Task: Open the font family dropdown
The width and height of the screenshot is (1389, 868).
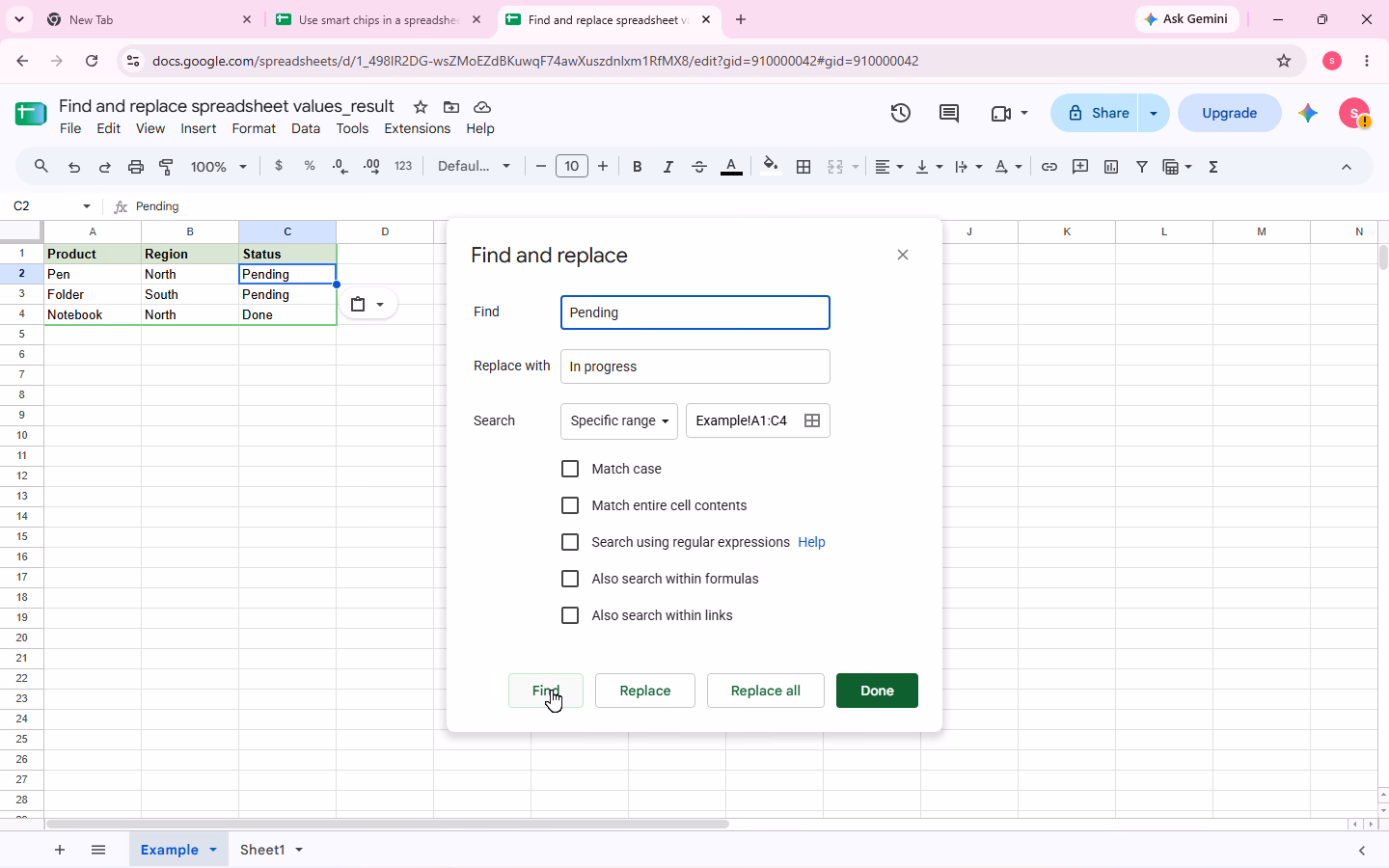Action: [x=474, y=167]
